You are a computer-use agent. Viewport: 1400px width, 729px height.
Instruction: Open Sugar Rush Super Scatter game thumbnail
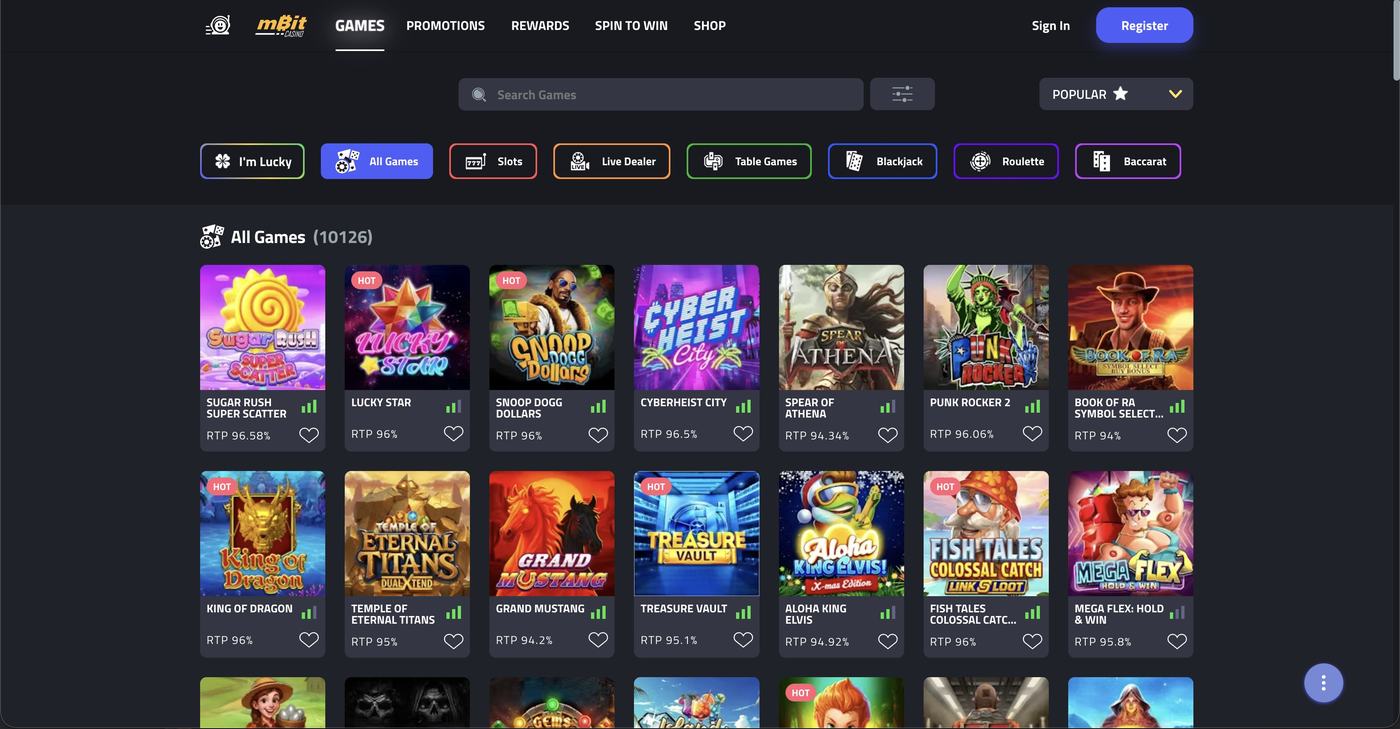[x=262, y=327]
